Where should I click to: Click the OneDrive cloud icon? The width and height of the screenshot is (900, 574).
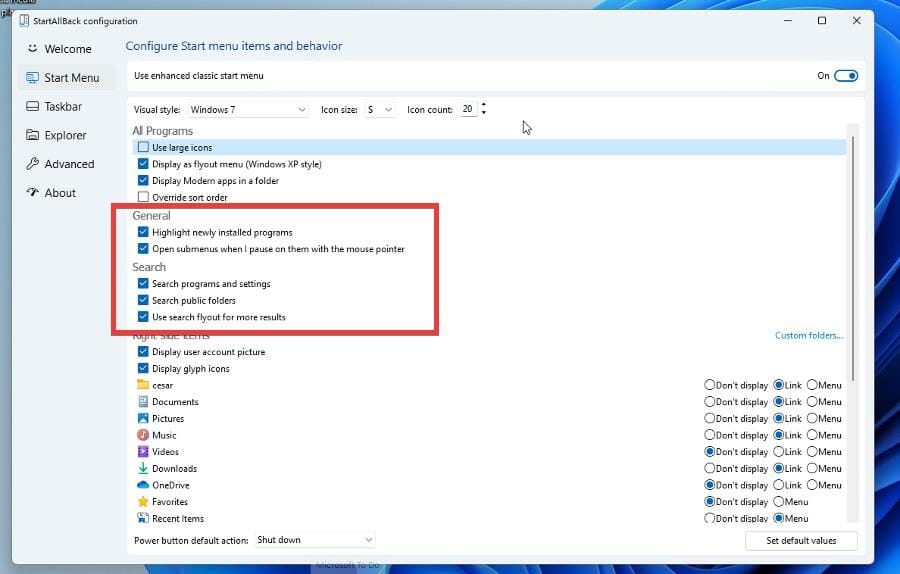[143, 485]
